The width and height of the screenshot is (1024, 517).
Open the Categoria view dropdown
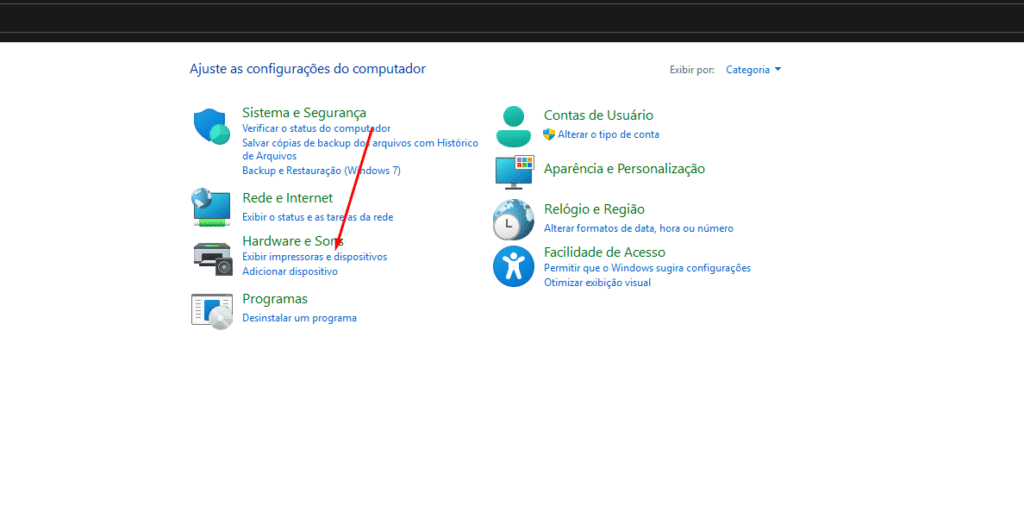click(753, 70)
